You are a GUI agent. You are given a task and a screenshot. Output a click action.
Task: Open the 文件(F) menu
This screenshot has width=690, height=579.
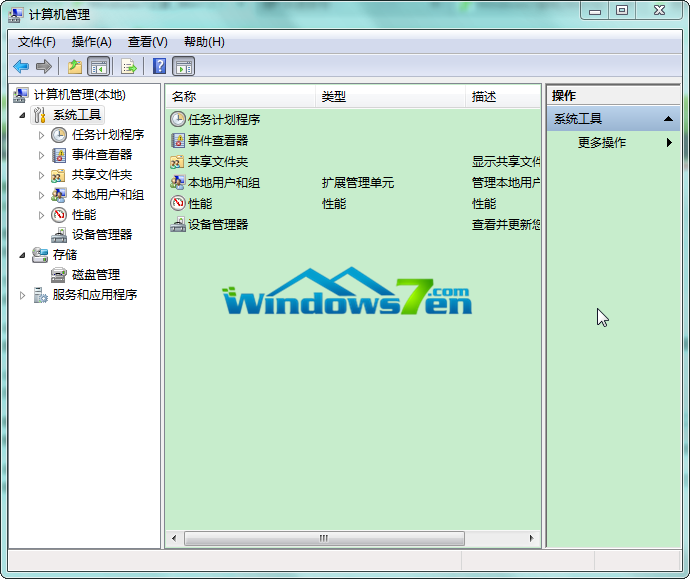pos(37,42)
